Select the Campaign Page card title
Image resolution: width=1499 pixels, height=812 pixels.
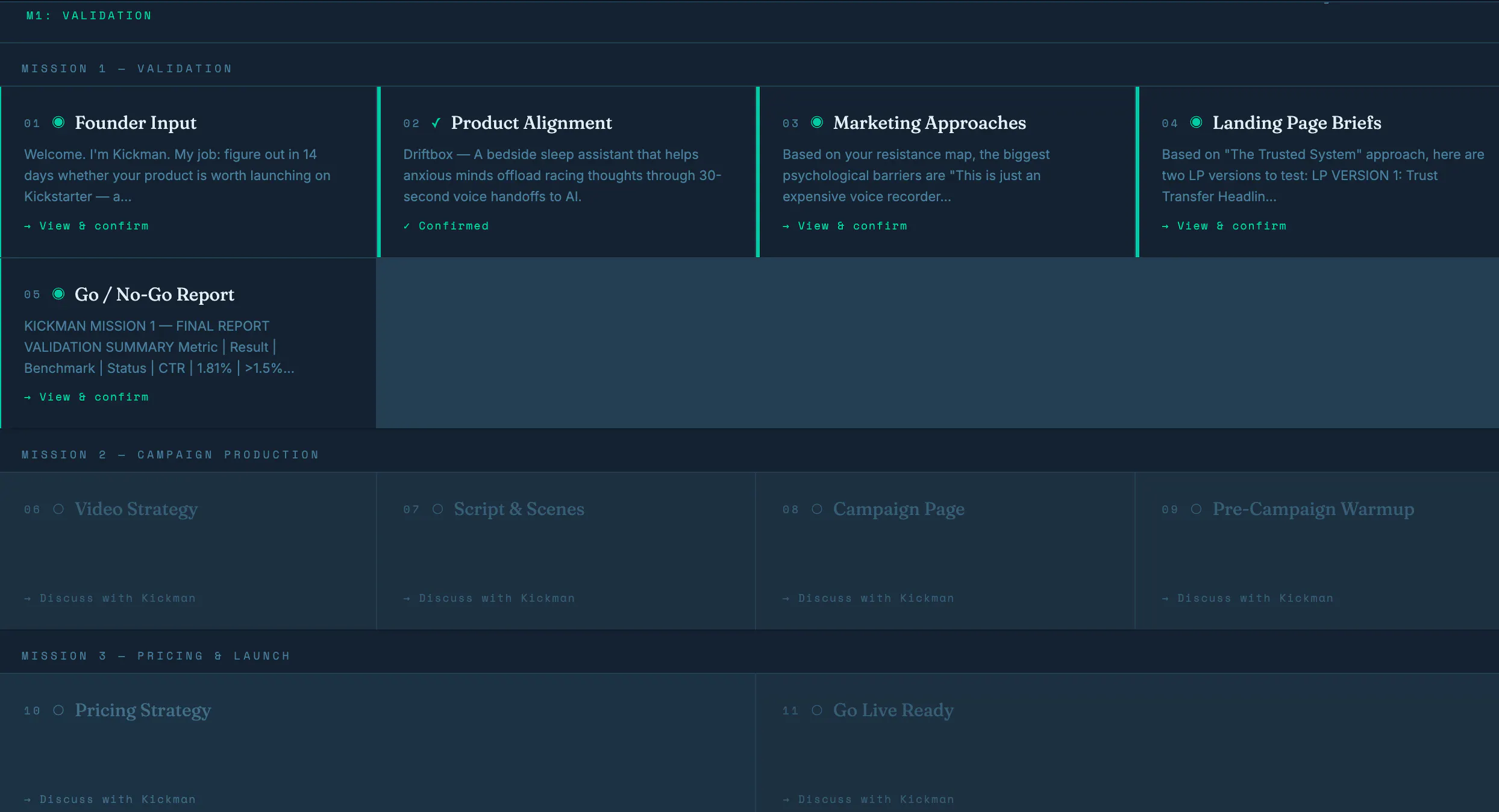click(x=899, y=509)
